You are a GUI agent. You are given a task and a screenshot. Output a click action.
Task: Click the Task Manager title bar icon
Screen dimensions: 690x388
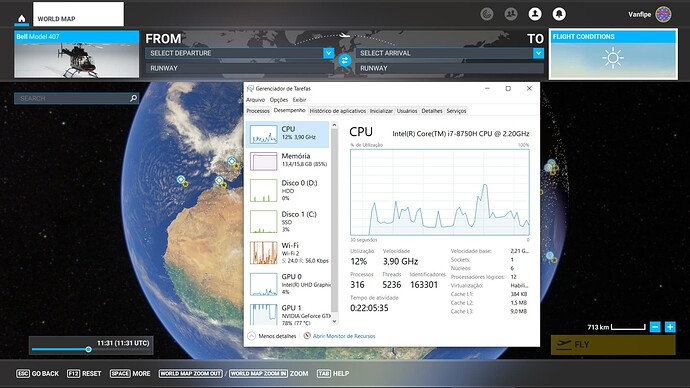click(250, 88)
